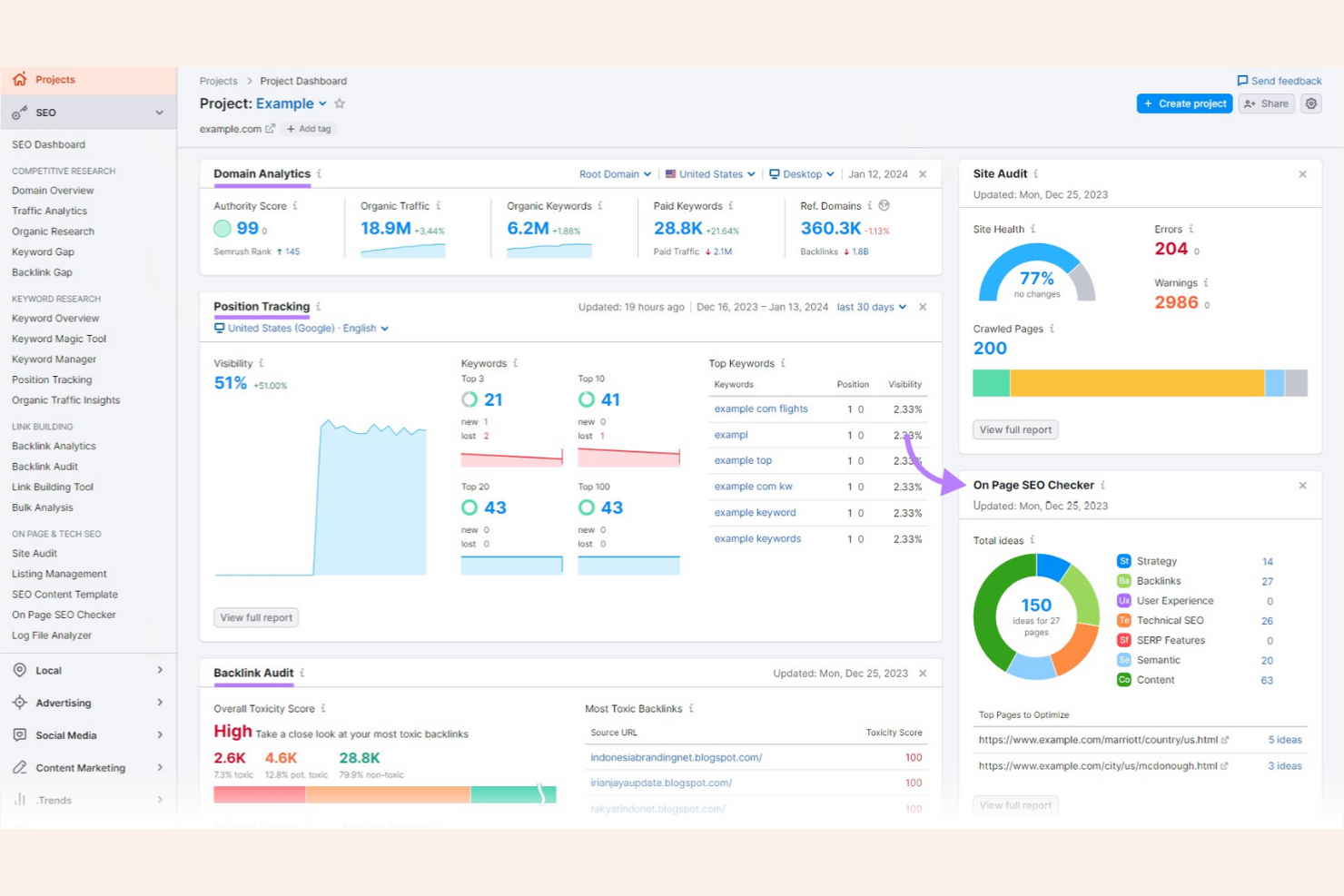
Task: Click Organic Traffic info icon
Action: click(438, 206)
